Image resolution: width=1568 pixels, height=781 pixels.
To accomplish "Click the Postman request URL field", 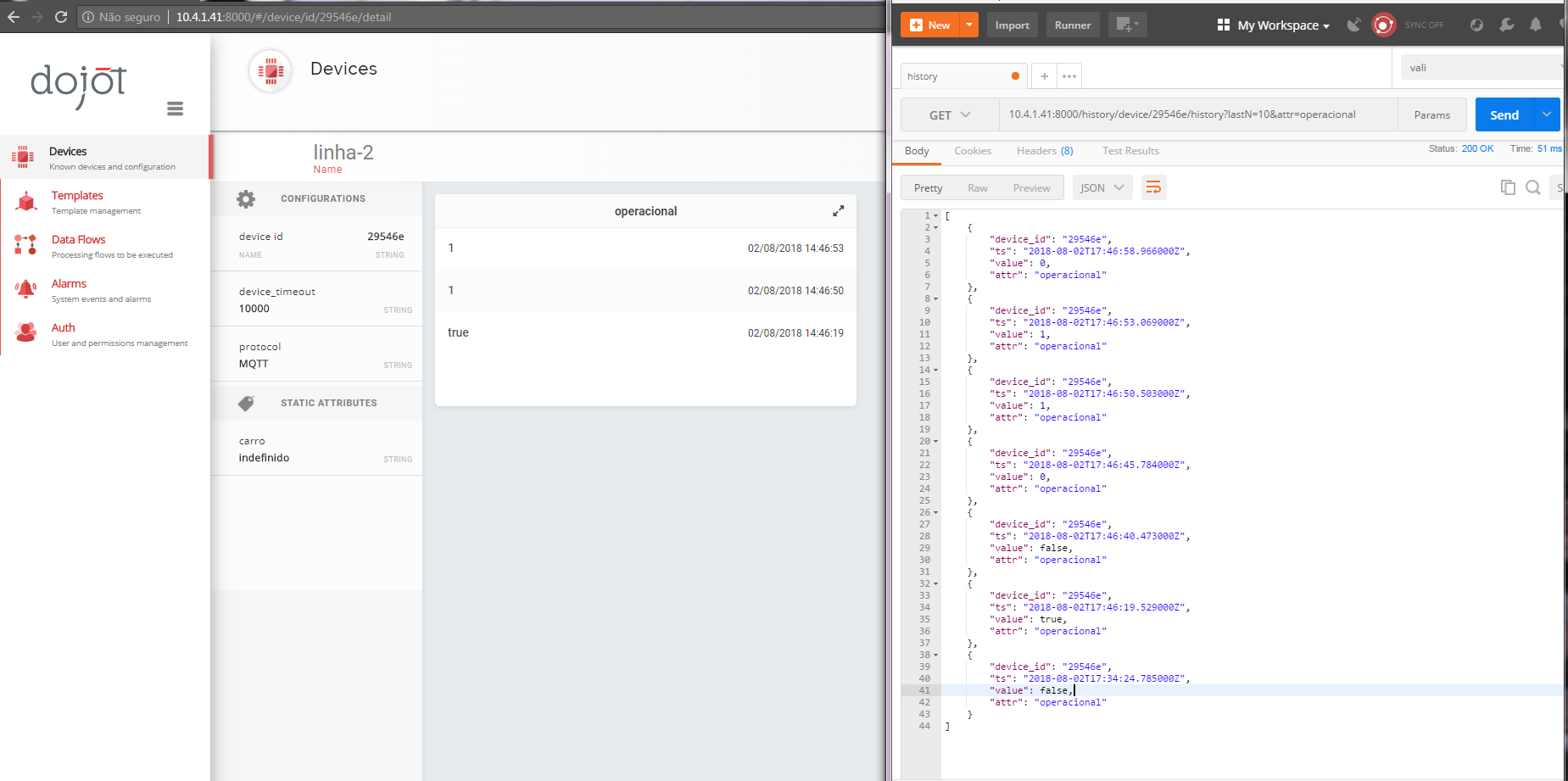I will (x=1198, y=114).
